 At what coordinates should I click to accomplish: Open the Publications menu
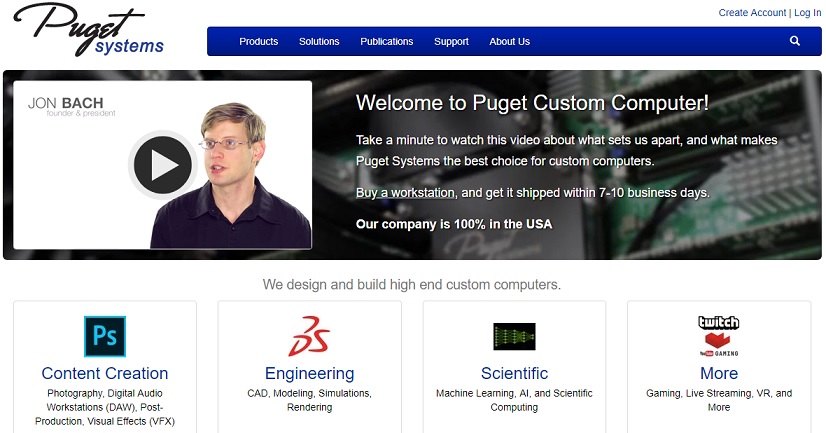pyautogui.click(x=387, y=42)
